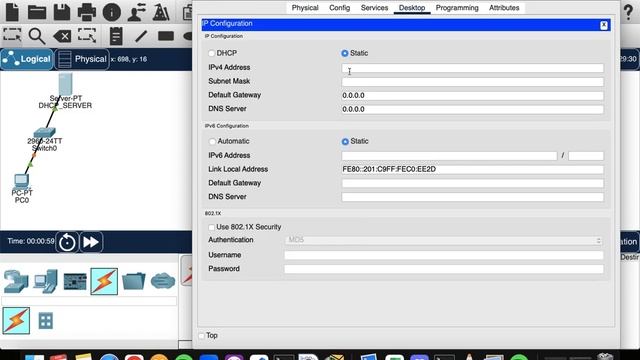Fast forward simulation time
The image size is (640, 360).
coord(91,242)
